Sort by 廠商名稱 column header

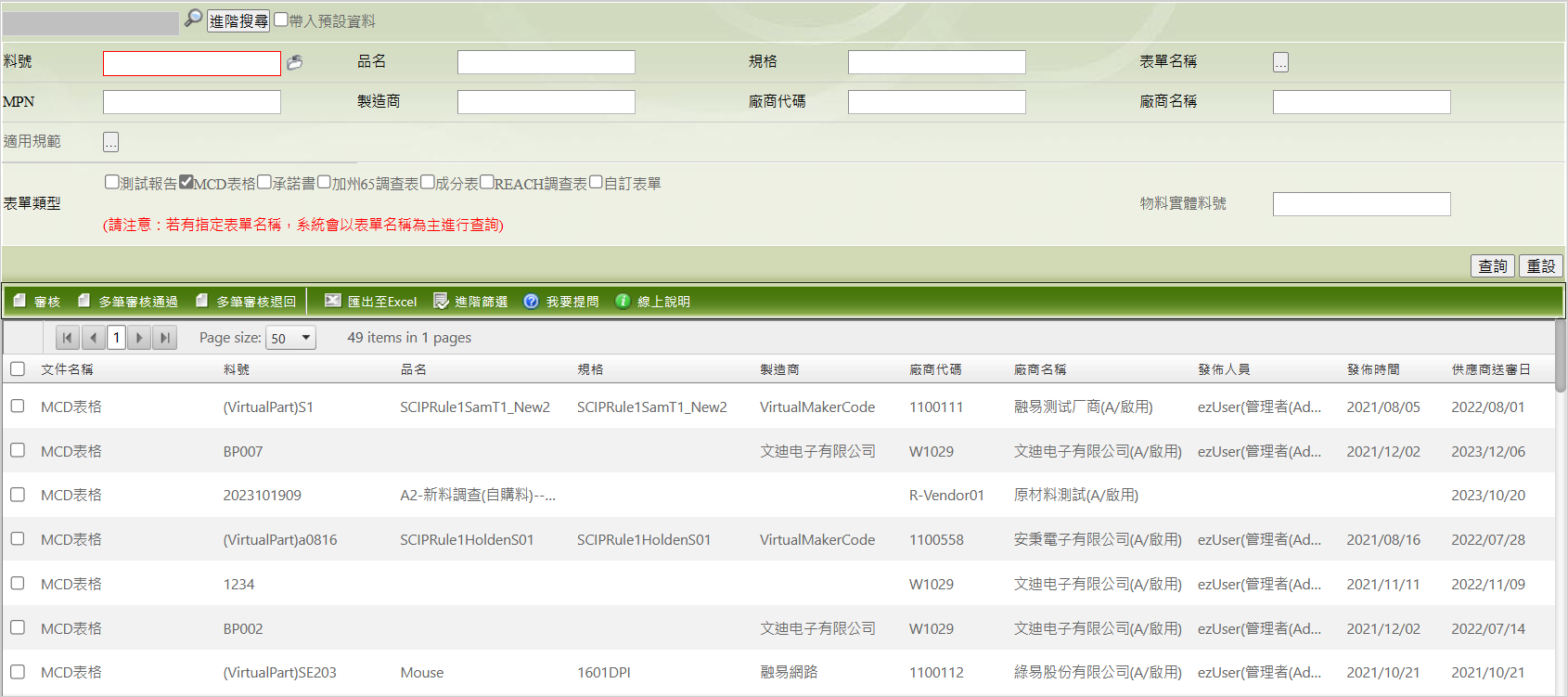[x=1040, y=369]
